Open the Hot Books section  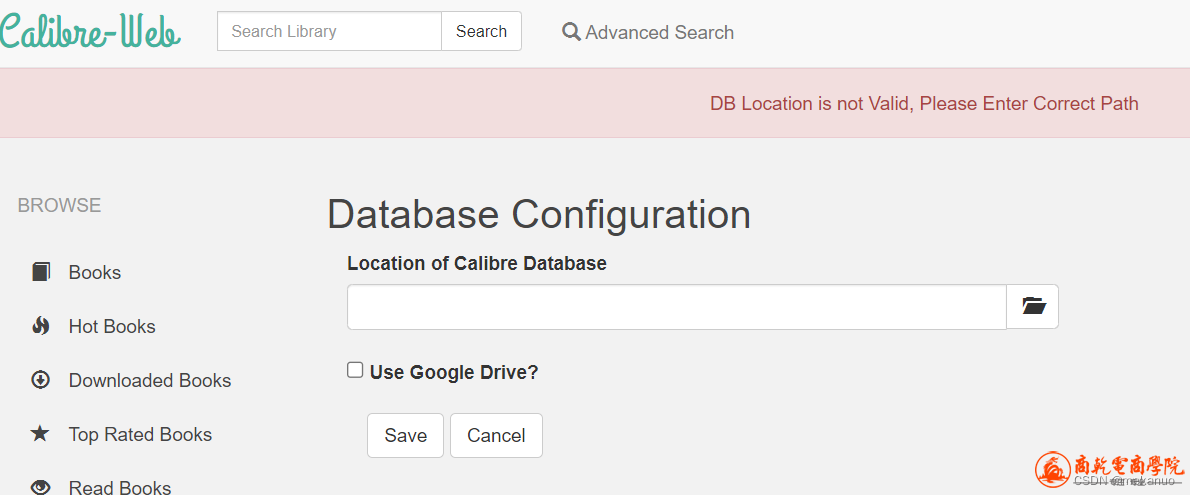[x=112, y=326]
